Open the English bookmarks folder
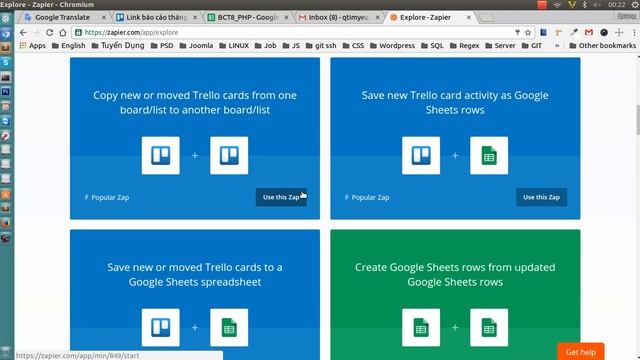The image size is (640, 360). pos(69,46)
